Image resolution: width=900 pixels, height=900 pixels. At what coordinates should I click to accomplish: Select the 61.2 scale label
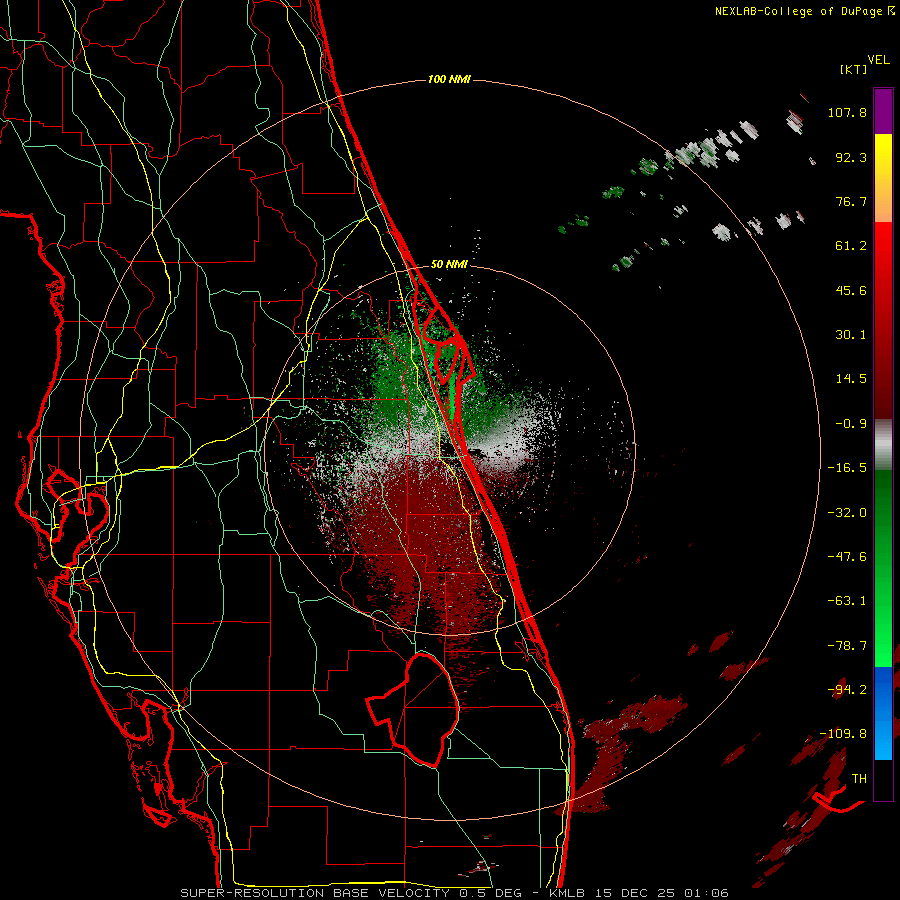tap(851, 246)
